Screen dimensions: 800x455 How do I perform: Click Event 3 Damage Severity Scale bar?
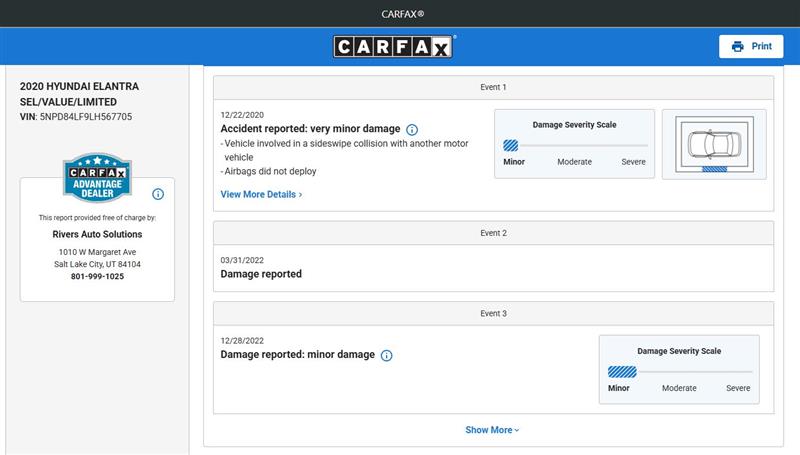679,371
